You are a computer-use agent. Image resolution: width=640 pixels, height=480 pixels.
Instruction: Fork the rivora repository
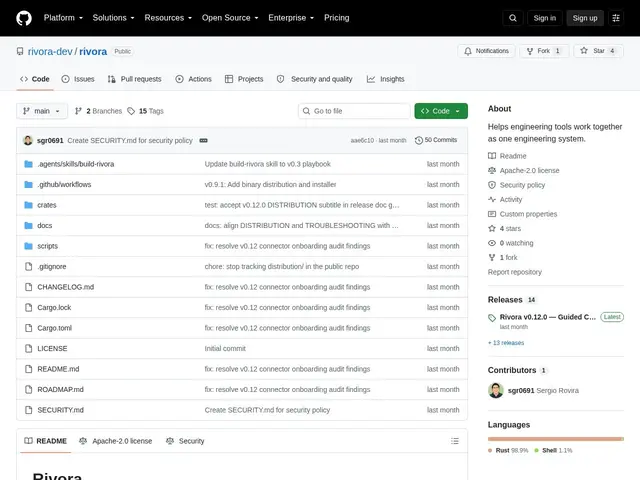coord(544,51)
